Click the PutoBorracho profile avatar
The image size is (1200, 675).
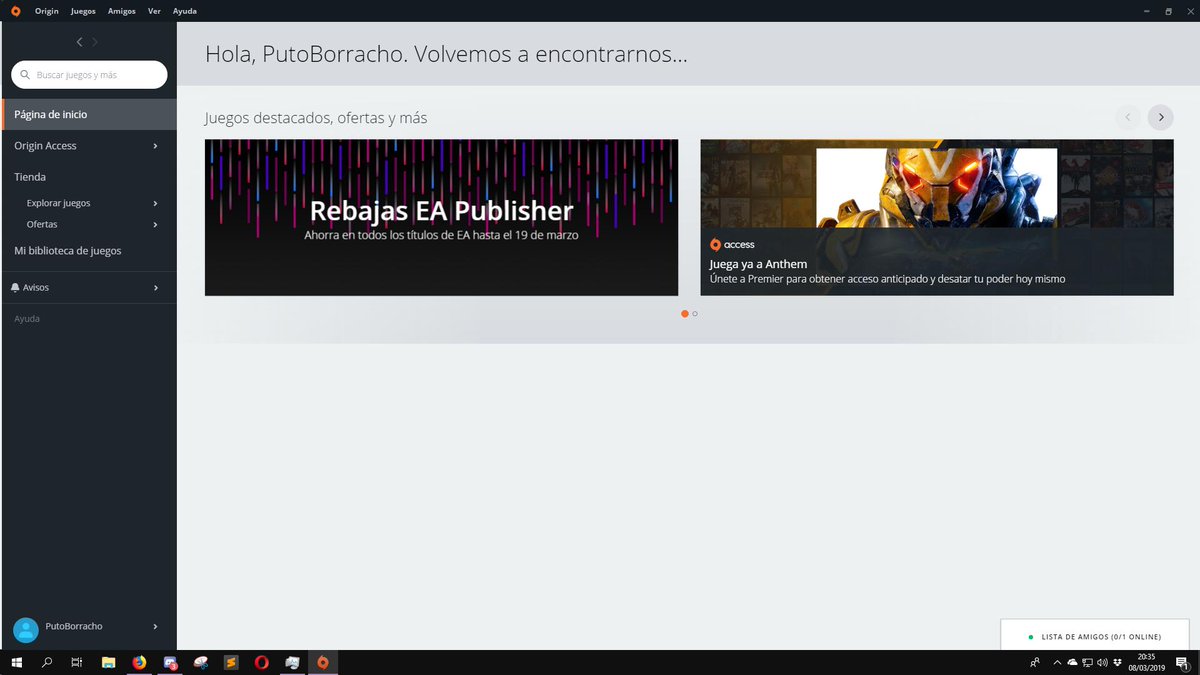click(26, 629)
